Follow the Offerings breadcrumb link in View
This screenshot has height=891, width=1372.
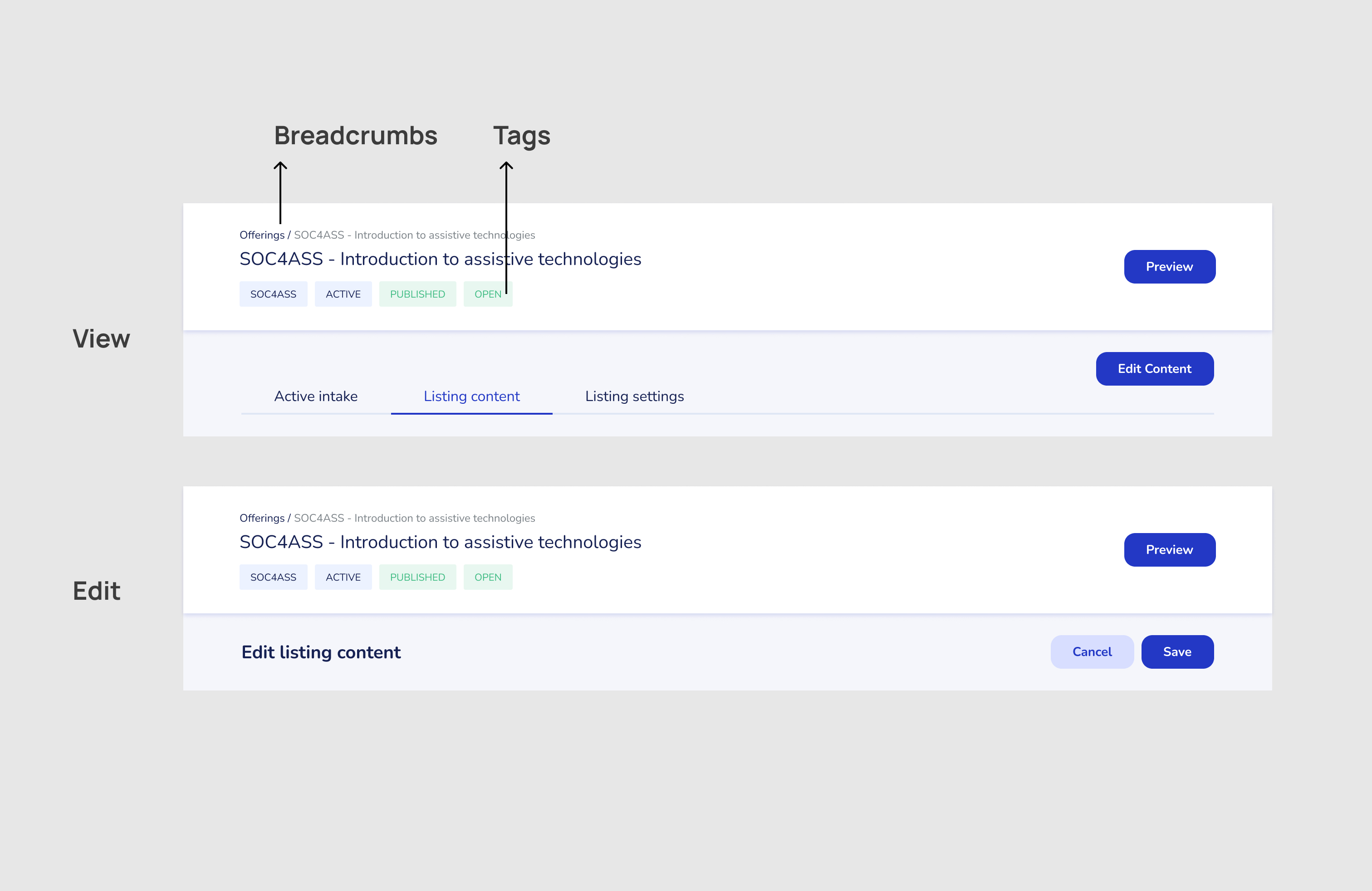262,235
